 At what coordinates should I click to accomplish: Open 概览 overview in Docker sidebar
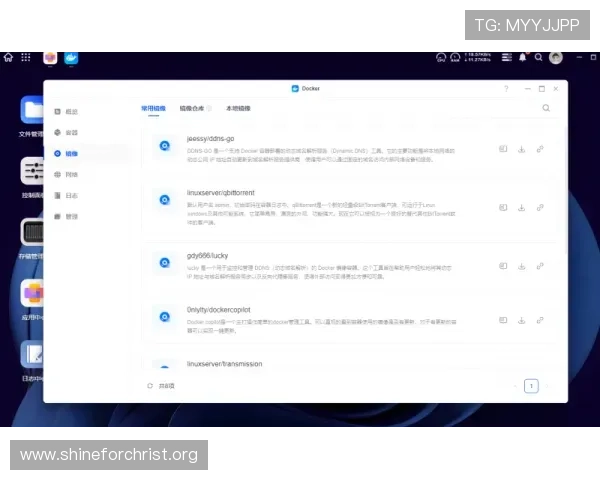(66, 111)
